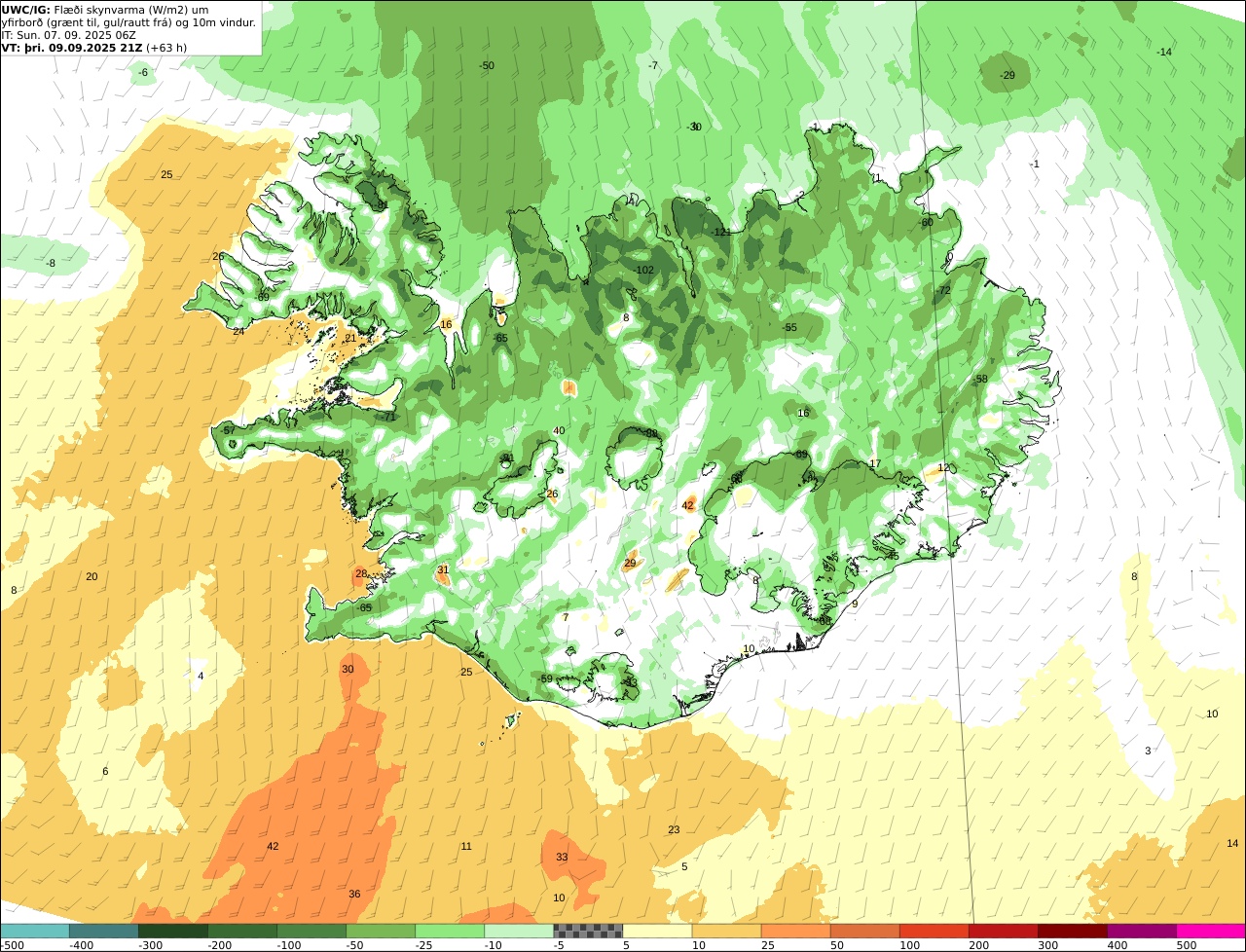The image size is (1246, 952).
Task: Pick the colorbar segment between 50 and 100
Action: [864, 932]
